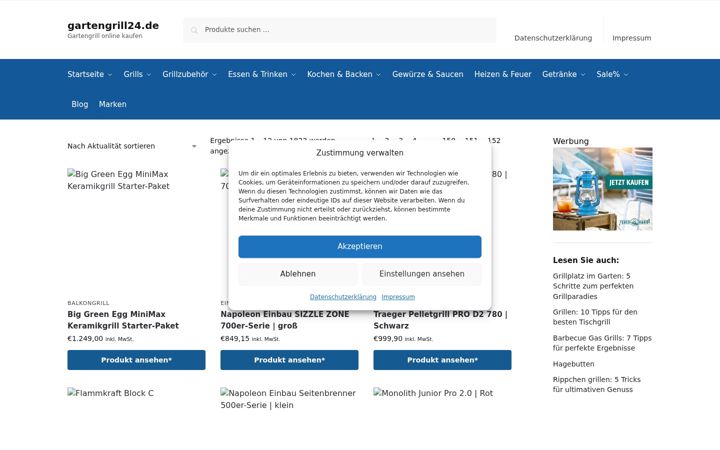The width and height of the screenshot is (720, 450).
Task: Expand Essen & Trinken chevron
Action: tap(293, 74)
